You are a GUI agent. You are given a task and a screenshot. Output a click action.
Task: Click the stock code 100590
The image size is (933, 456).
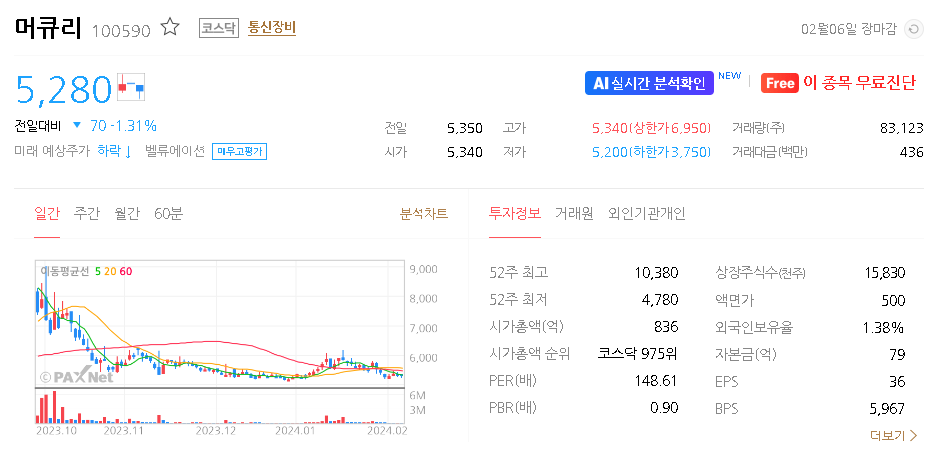pyautogui.click(x=121, y=30)
